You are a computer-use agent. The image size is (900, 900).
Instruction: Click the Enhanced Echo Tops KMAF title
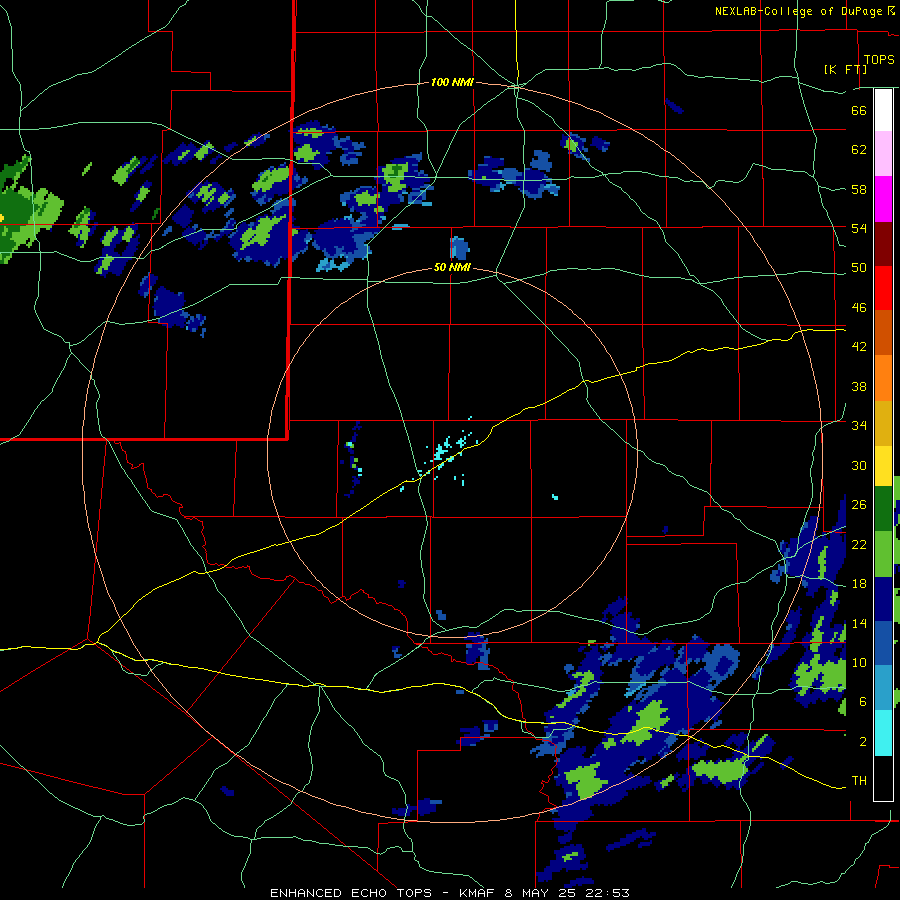click(x=449, y=893)
